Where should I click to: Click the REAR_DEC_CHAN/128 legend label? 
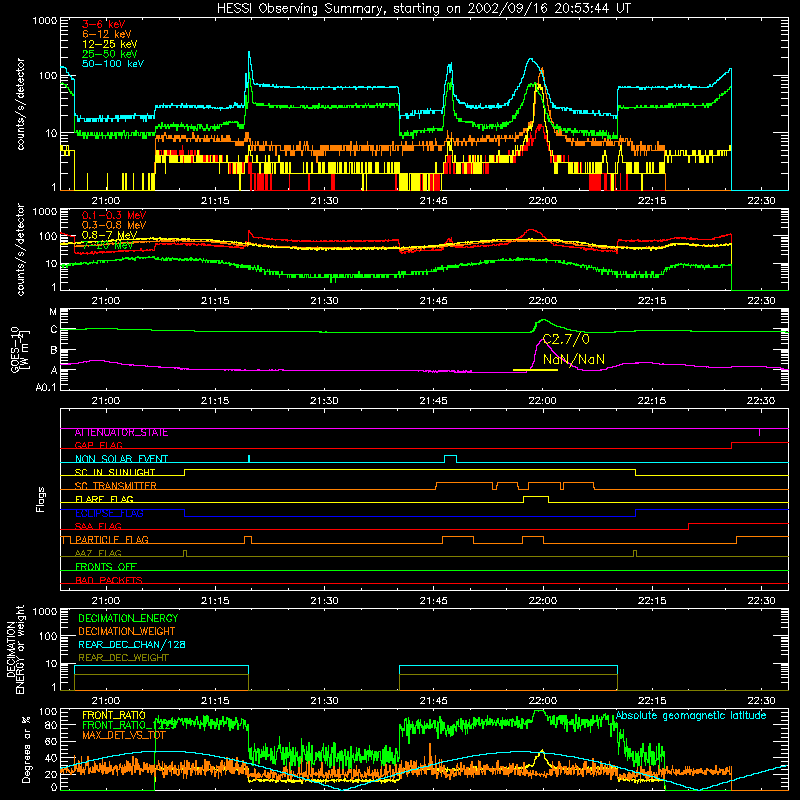pyautogui.click(x=132, y=644)
